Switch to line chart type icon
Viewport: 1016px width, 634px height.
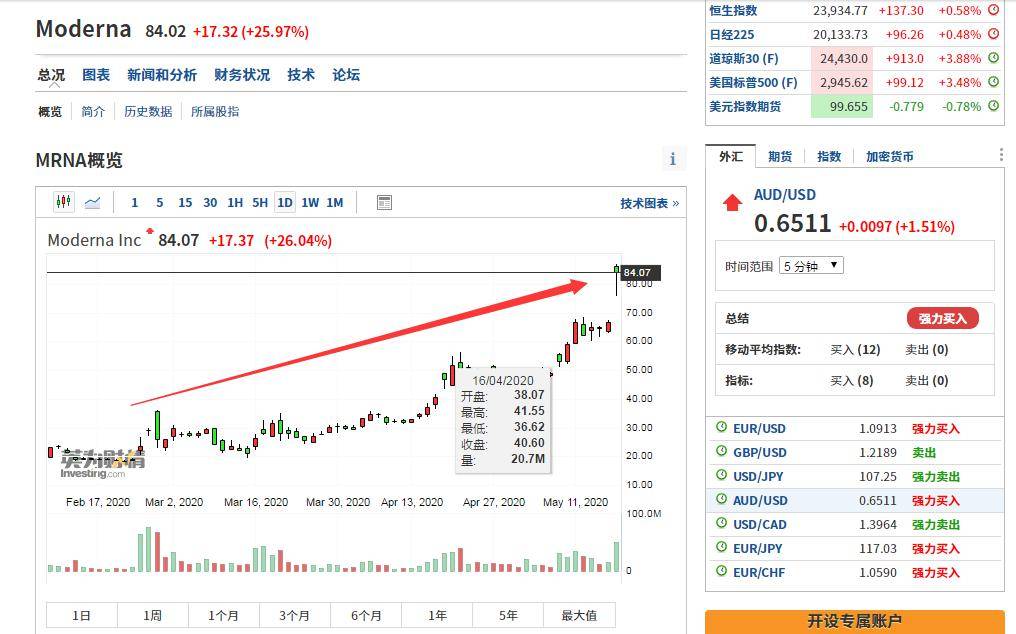(93, 203)
